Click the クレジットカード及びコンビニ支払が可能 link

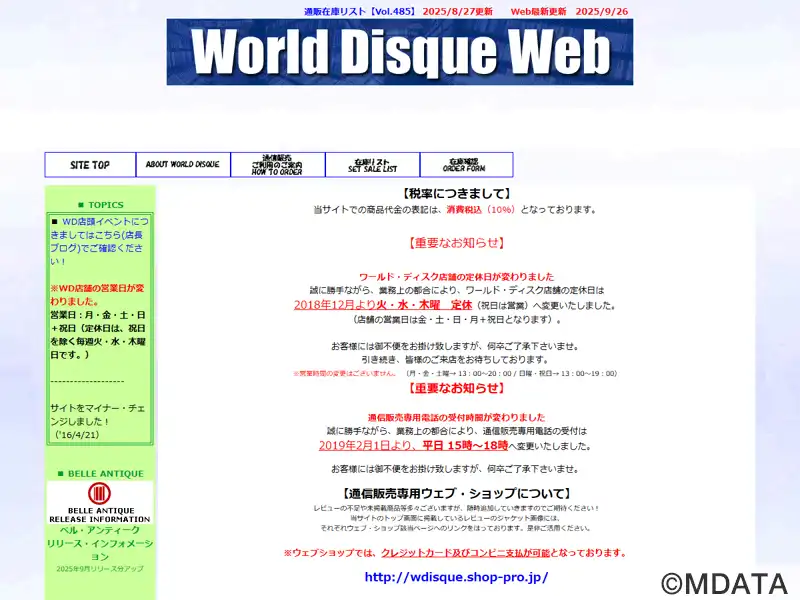tap(465, 553)
